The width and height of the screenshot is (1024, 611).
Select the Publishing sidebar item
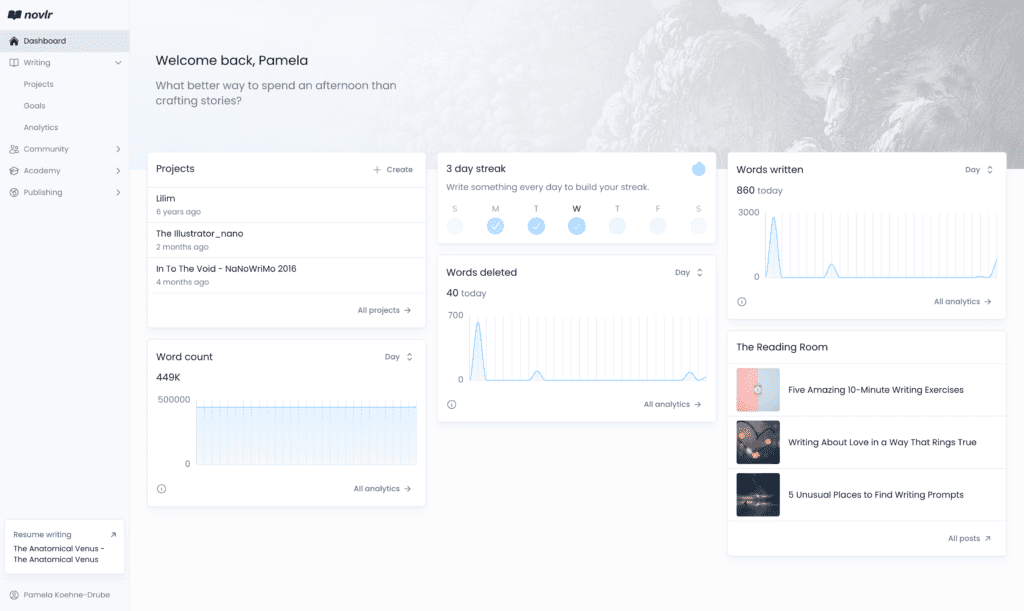[65, 192]
